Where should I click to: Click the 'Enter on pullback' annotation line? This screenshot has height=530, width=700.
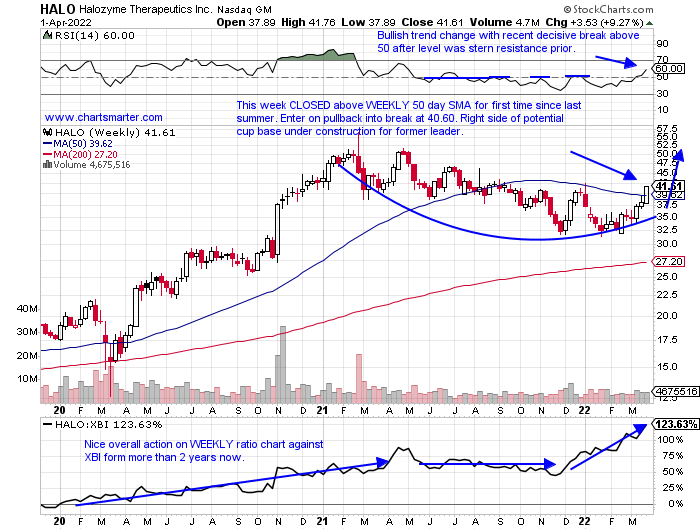click(x=400, y=118)
